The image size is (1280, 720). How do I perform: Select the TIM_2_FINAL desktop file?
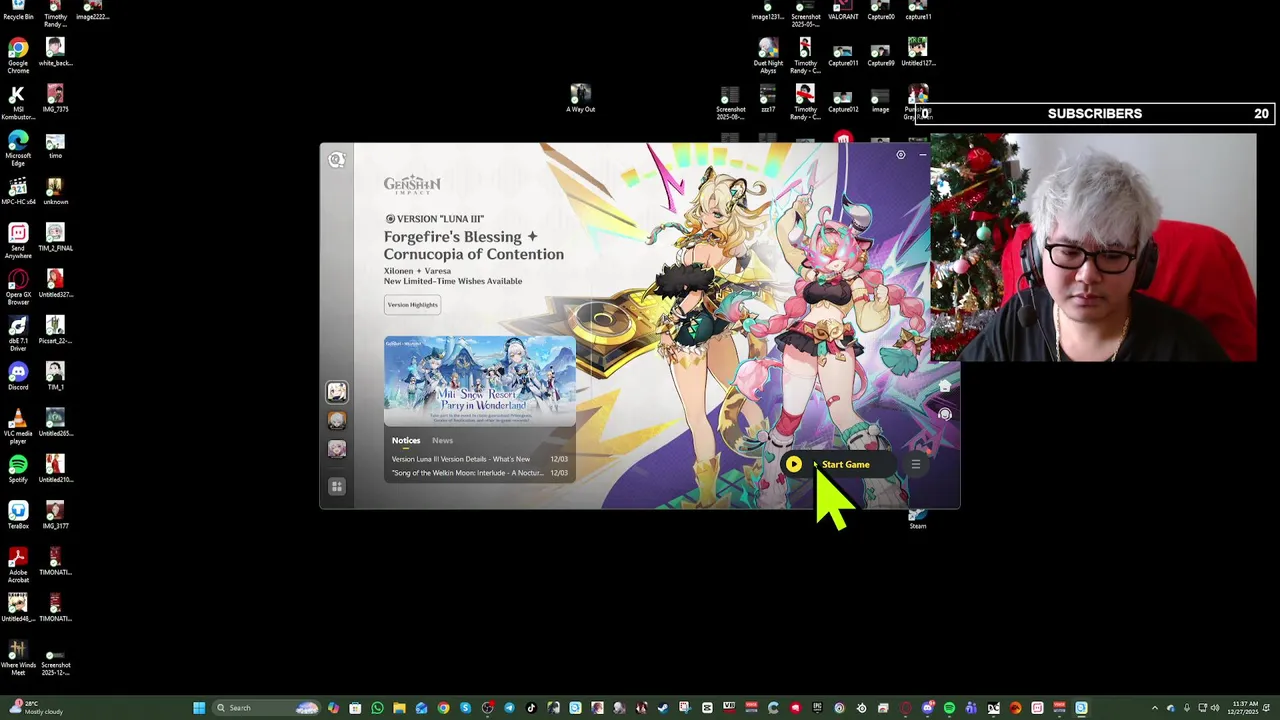[55, 238]
